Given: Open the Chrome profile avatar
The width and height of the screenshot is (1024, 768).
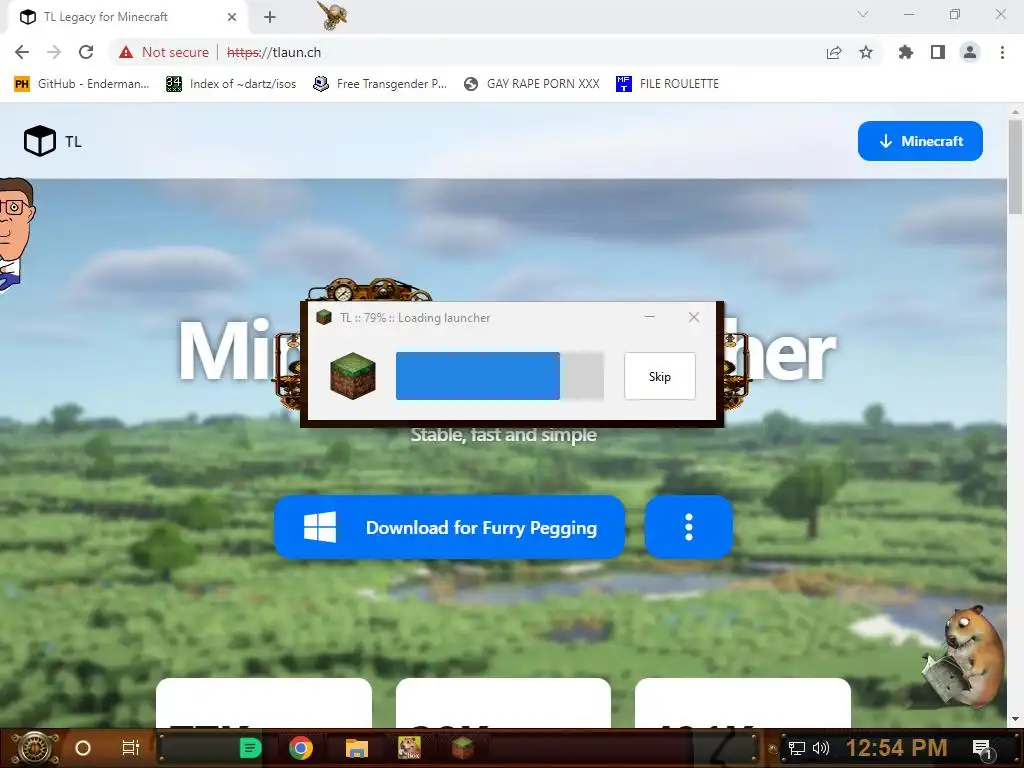Looking at the screenshot, I should 970,52.
